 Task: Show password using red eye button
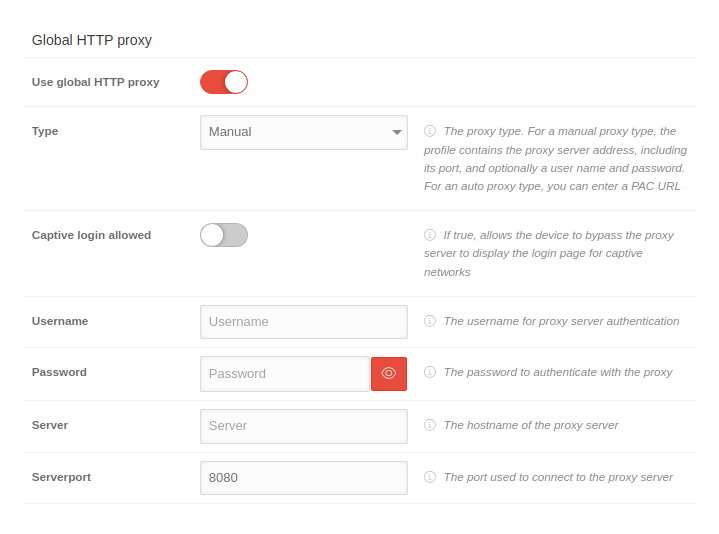pyautogui.click(x=389, y=373)
